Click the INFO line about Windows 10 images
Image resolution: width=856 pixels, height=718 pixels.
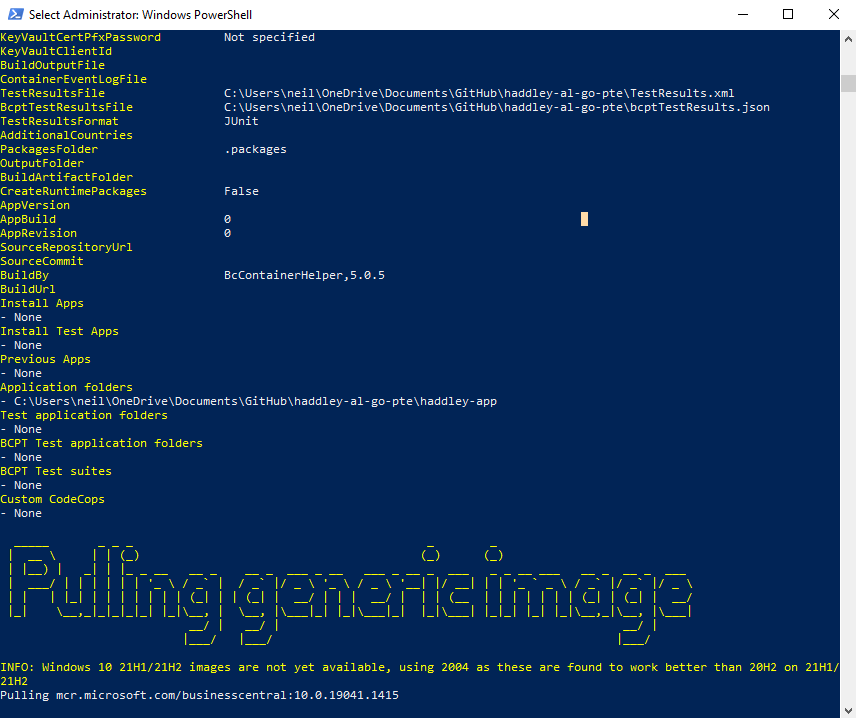[x=419, y=674]
